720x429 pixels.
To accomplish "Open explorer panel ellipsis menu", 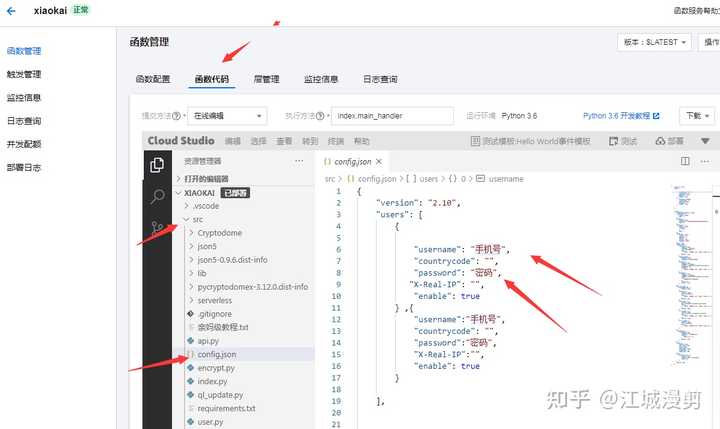I will [x=299, y=161].
